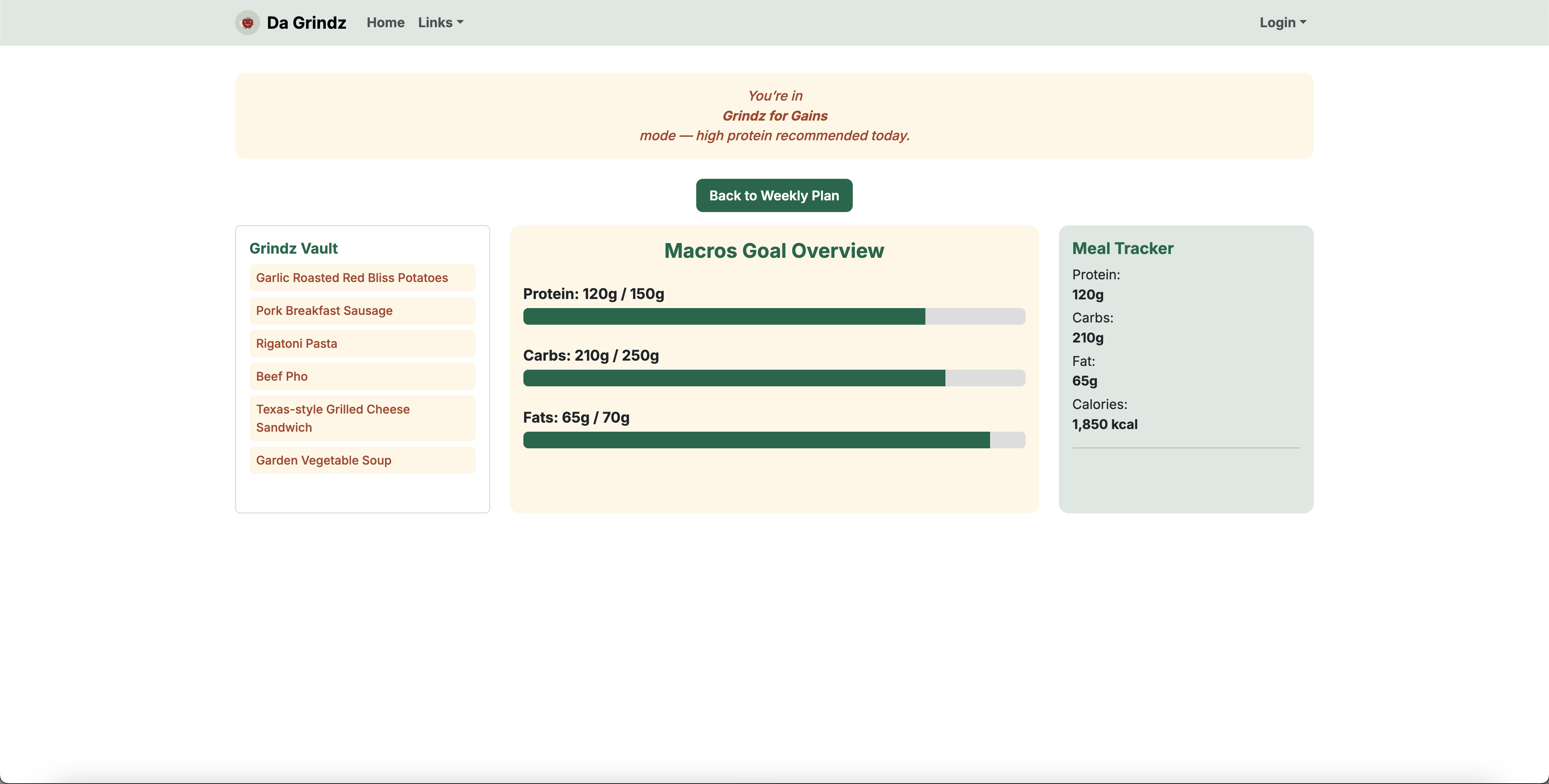1549x784 pixels.
Task: Click the Protein progress bar
Action: pos(773,316)
